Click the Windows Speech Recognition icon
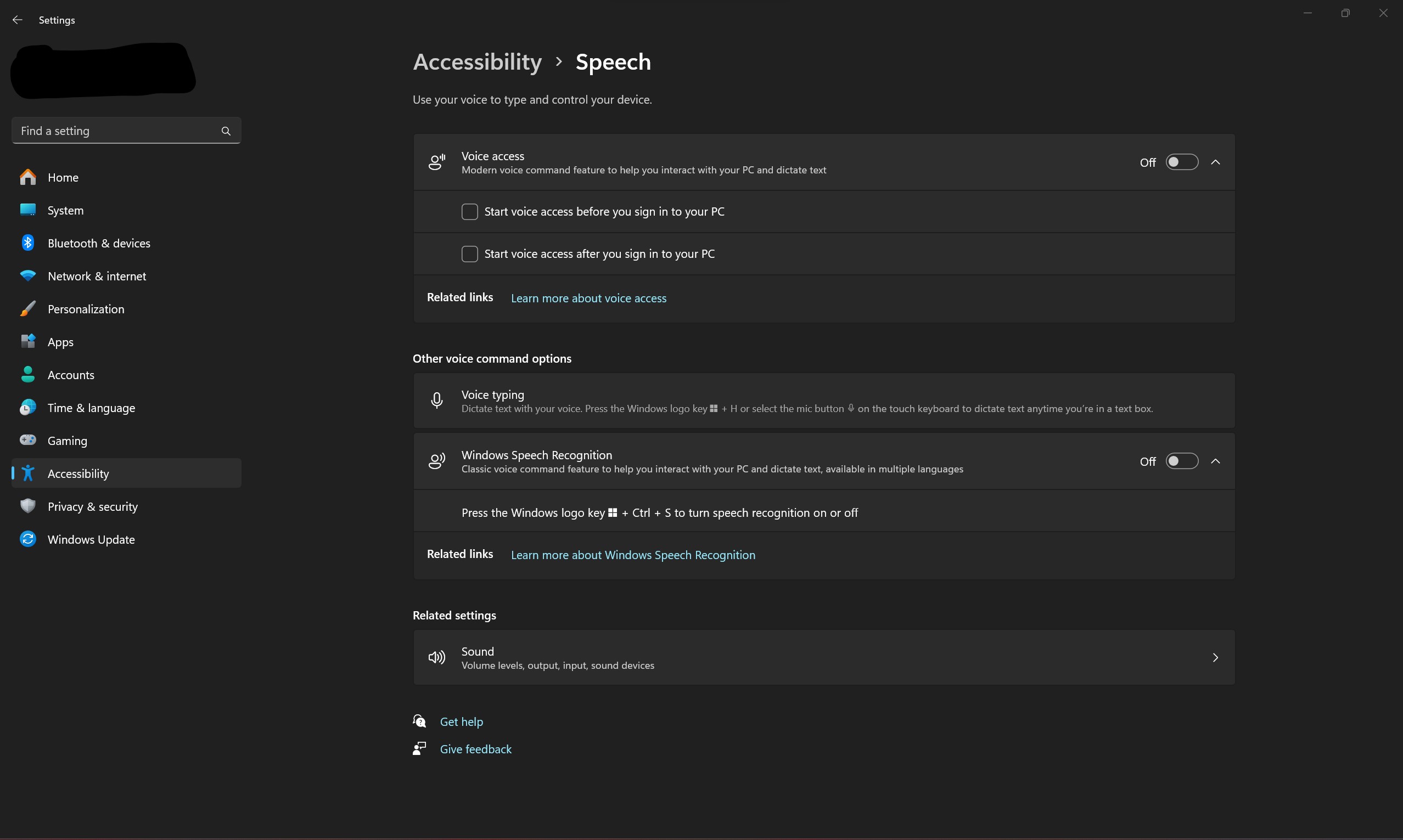1403x840 pixels. 436,461
